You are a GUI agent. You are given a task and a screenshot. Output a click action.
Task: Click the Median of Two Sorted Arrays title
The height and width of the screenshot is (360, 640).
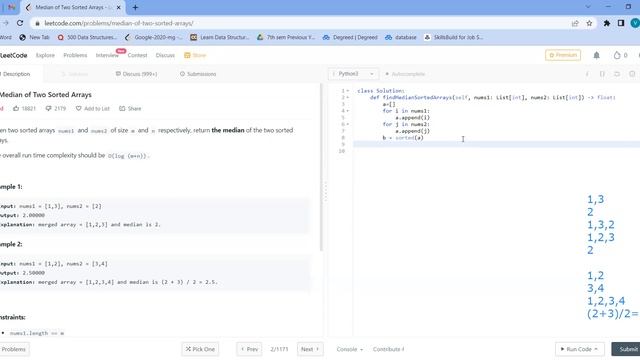point(46,95)
